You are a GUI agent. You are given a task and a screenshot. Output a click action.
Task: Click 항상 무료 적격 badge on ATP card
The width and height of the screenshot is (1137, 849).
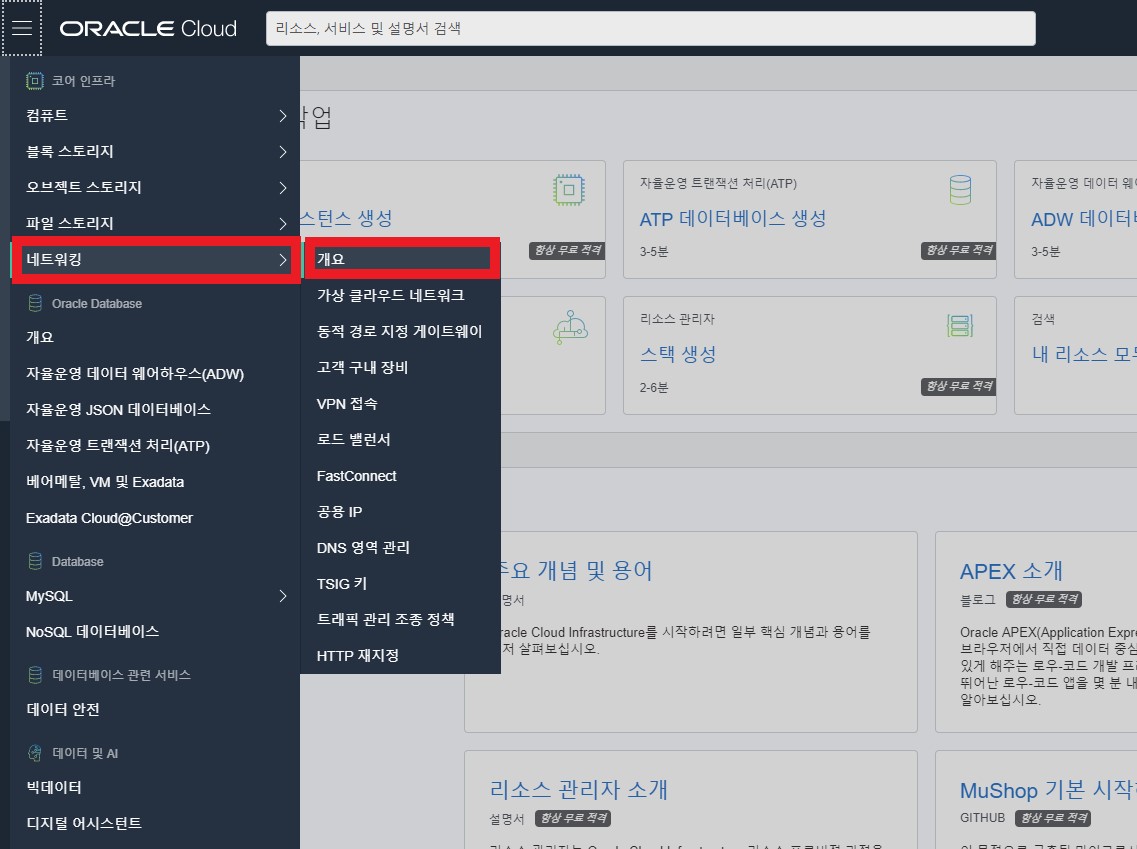tap(959, 250)
